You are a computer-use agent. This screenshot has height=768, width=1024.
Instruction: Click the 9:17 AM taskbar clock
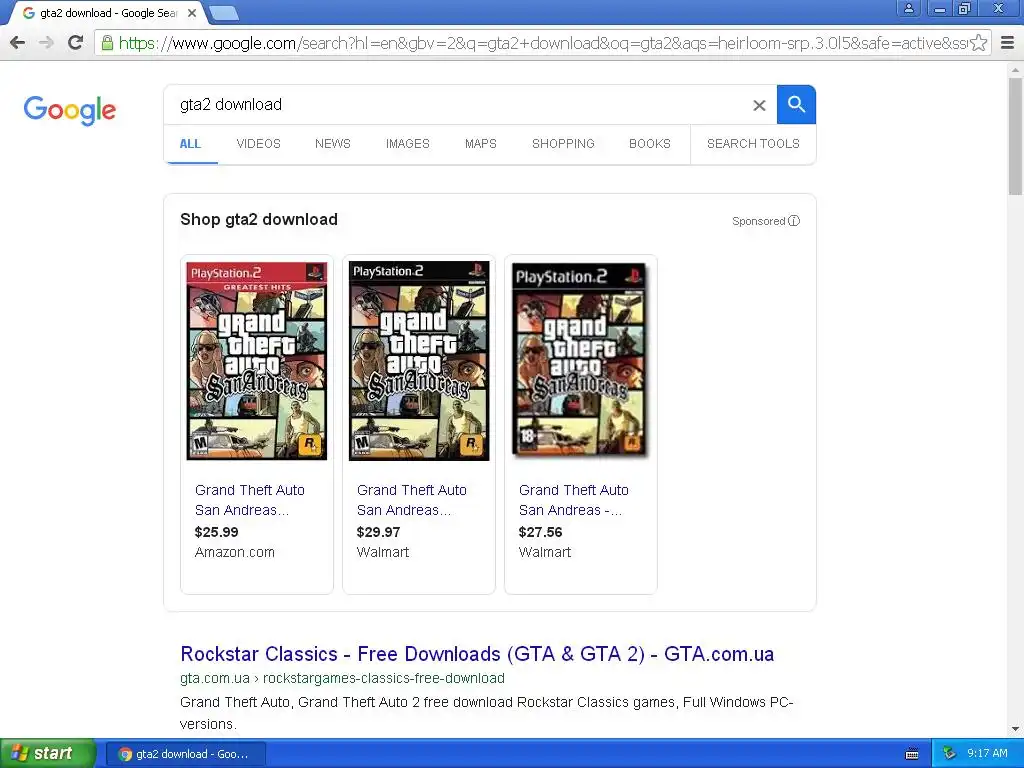tap(987, 754)
